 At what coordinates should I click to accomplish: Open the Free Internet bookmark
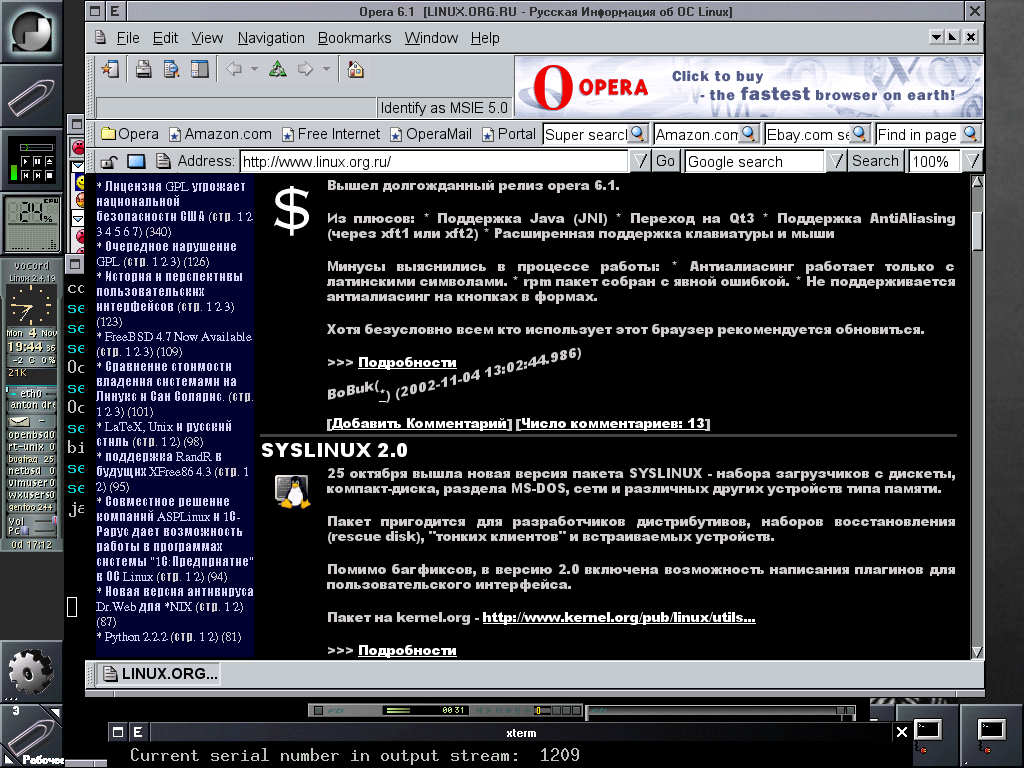pos(330,134)
